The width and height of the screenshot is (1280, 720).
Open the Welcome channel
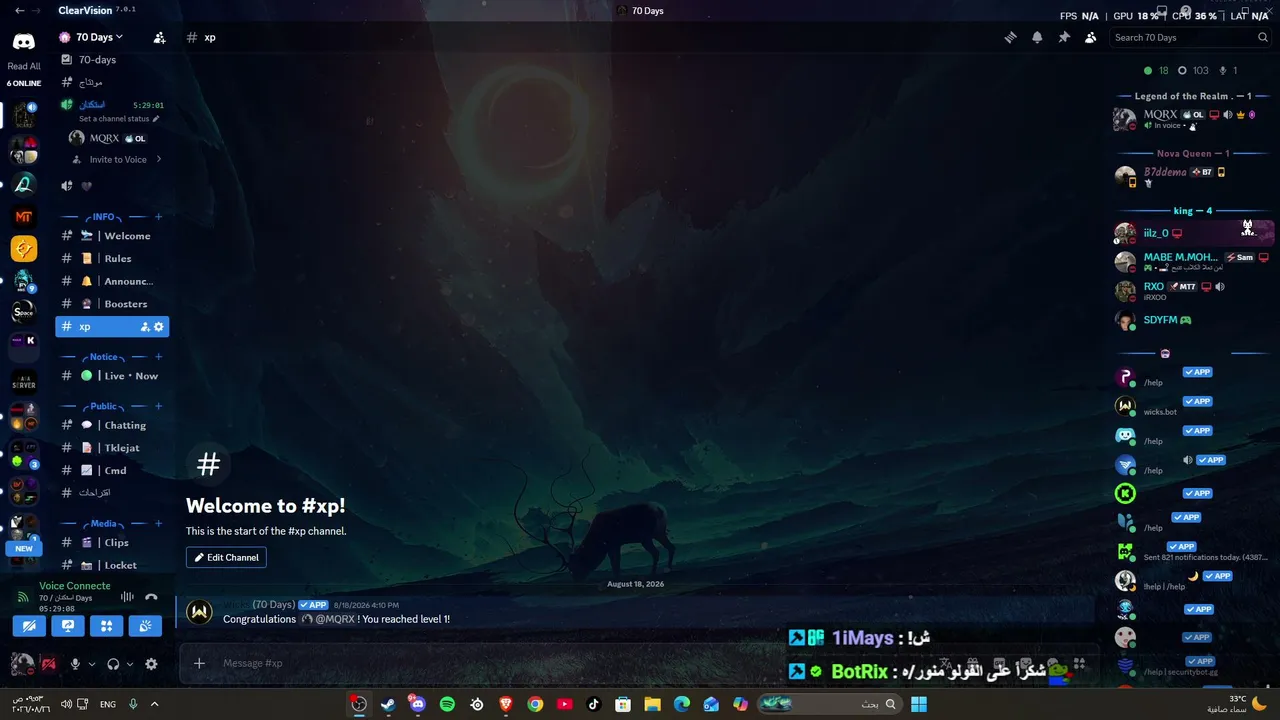click(x=112, y=236)
